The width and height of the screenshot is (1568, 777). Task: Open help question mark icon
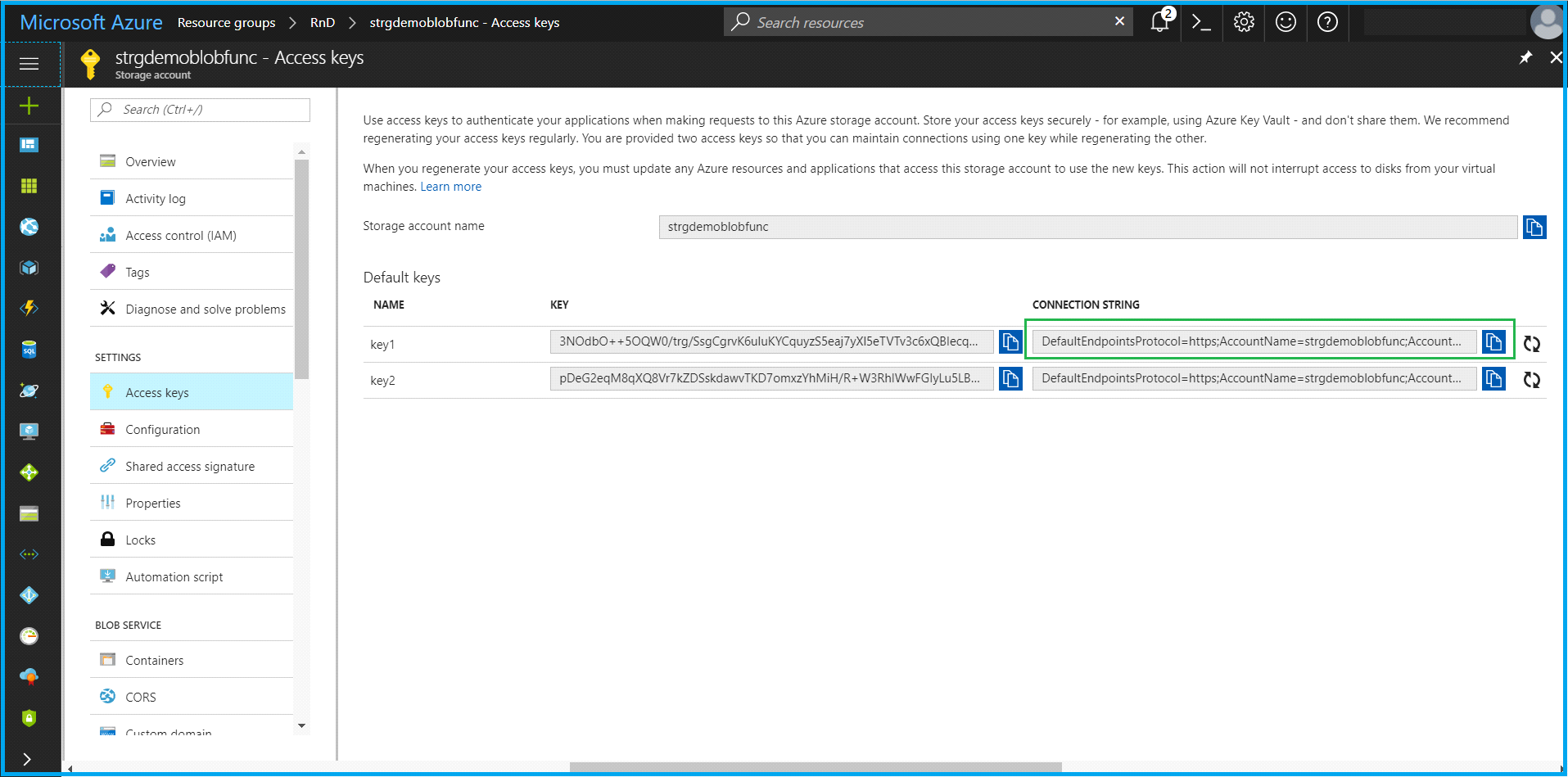pos(1327,22)
